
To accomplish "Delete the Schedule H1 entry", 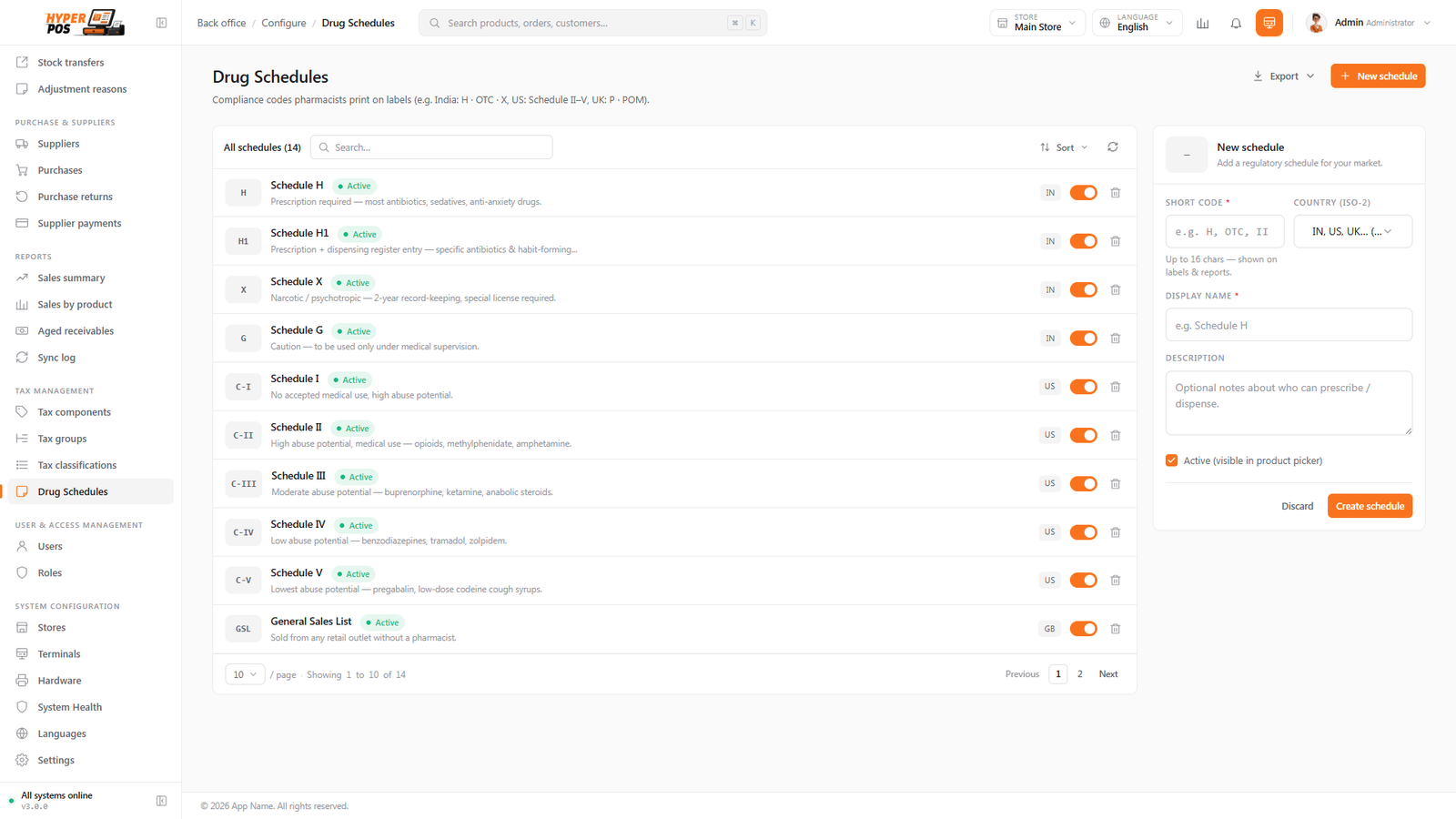I will point(1115,241).
